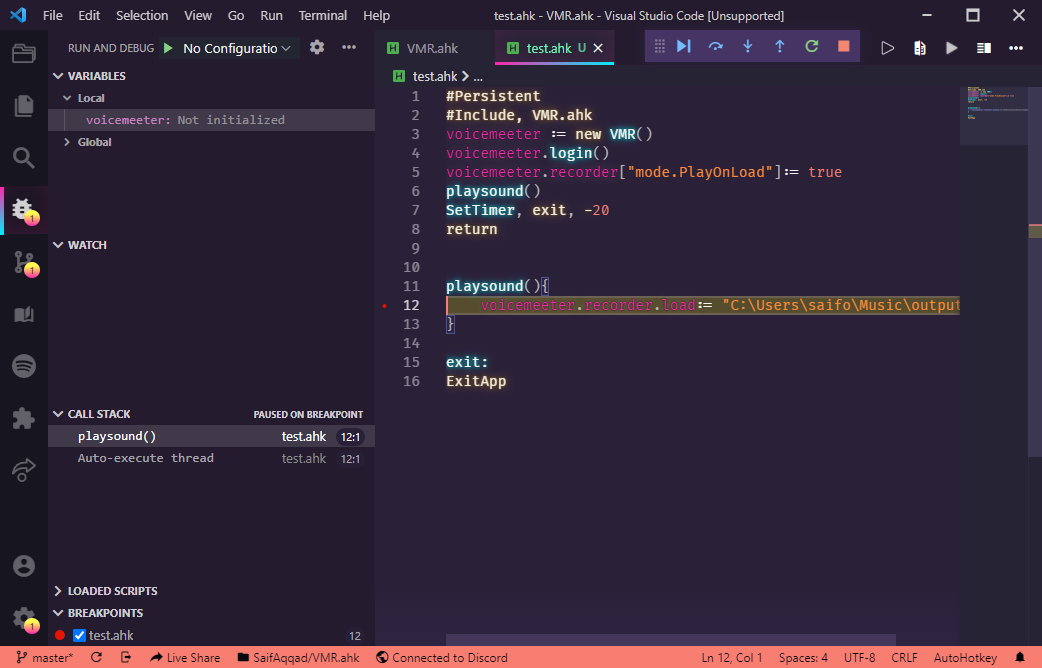Click Continue in debug toolbar
Image resolution: width=1042 pixels, height=668 pixels.
coord(684,46)
